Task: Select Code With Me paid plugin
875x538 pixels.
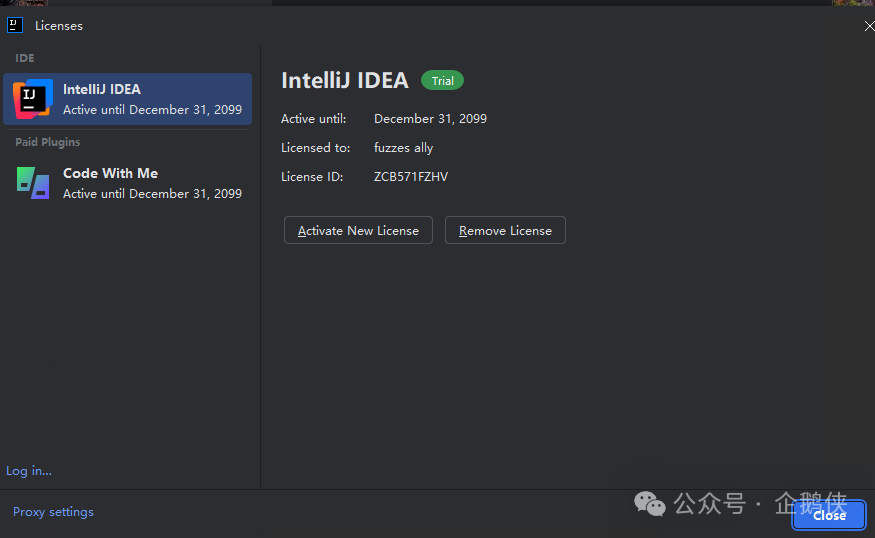Action: (x=127, y=183)
